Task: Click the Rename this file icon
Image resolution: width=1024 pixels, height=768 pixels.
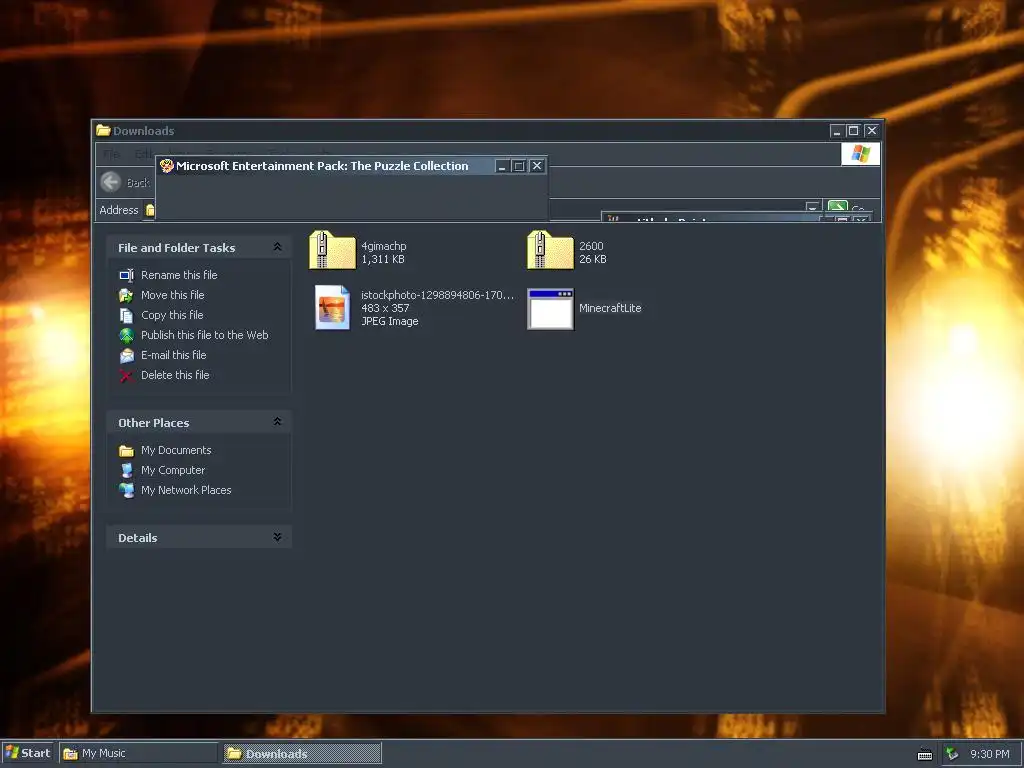Action: [127, 276]
